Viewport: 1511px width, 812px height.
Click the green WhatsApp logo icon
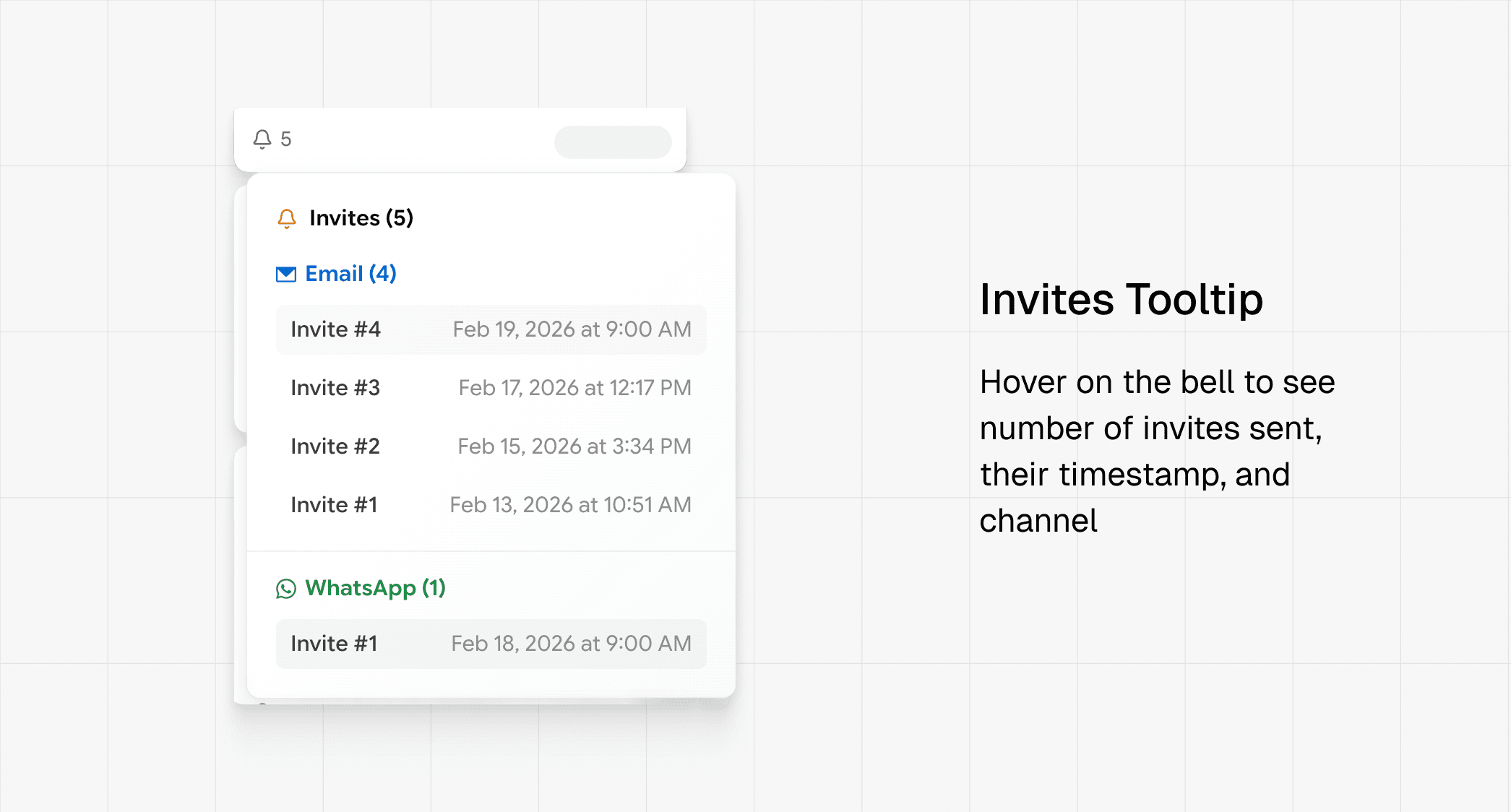[286, 589]
